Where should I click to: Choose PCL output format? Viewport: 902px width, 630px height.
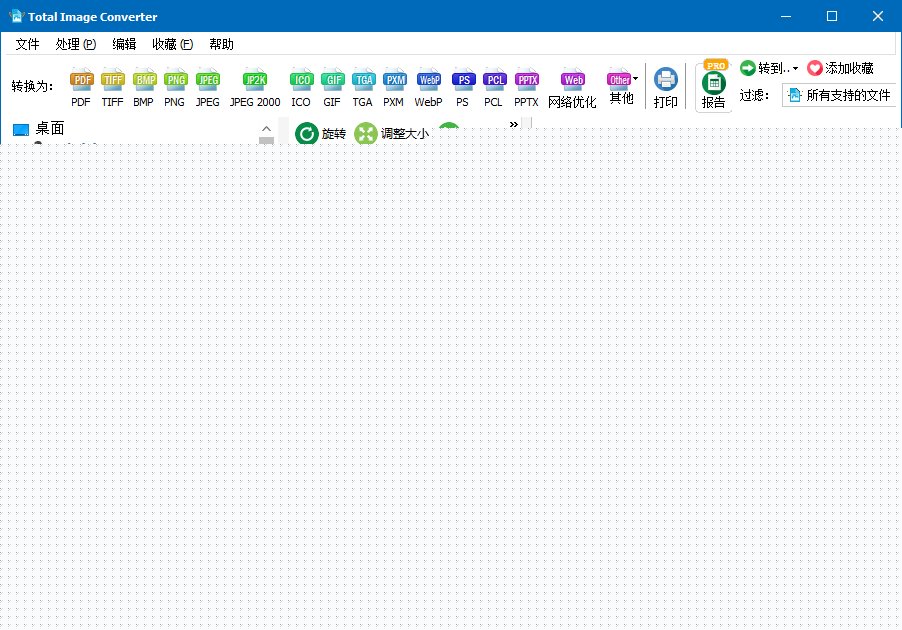pos(494,87)
